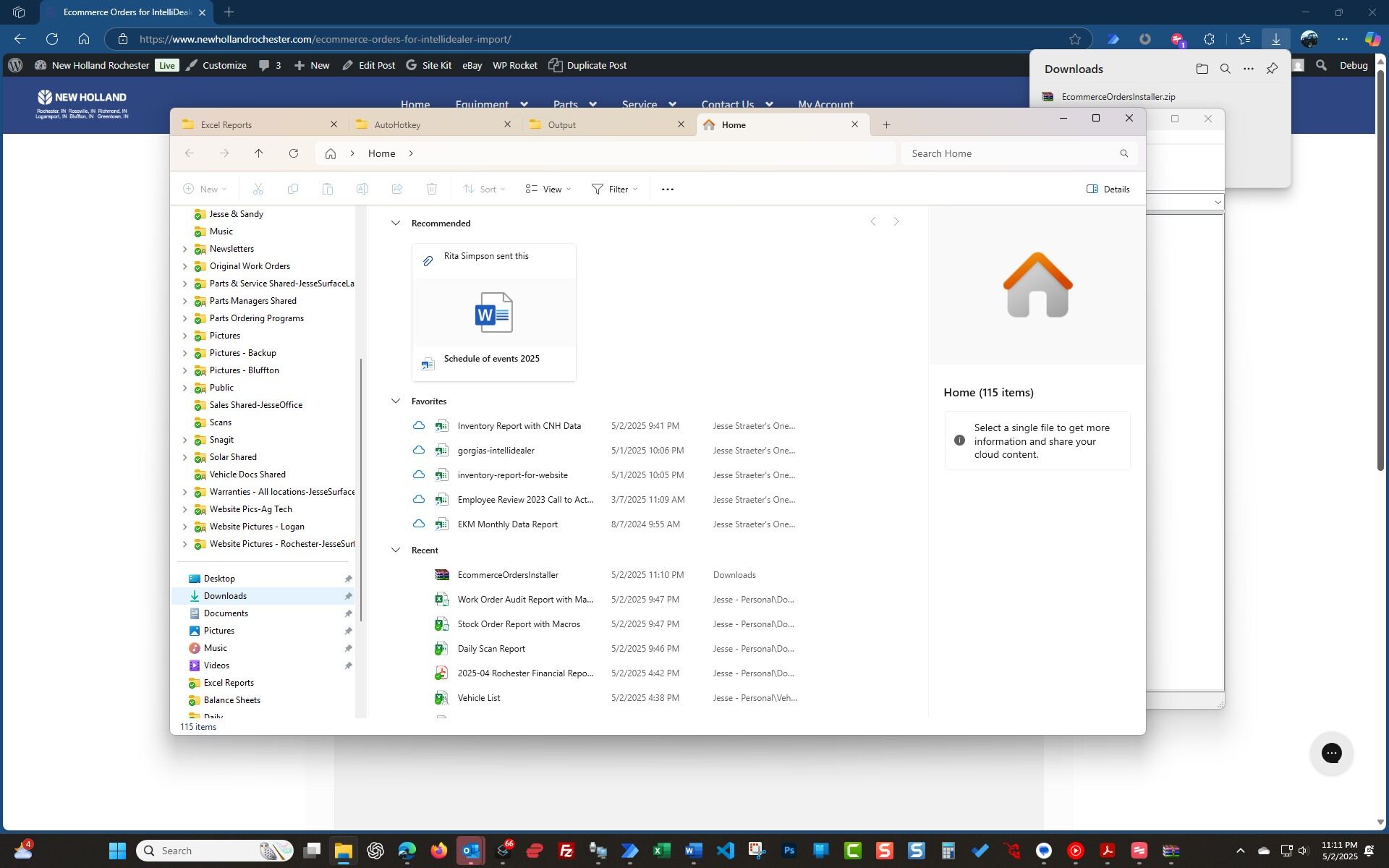This screenshot has width=1389, height=868.
Task: Pin the browser Downloads panel
Action: click(x=1272, y=69)
